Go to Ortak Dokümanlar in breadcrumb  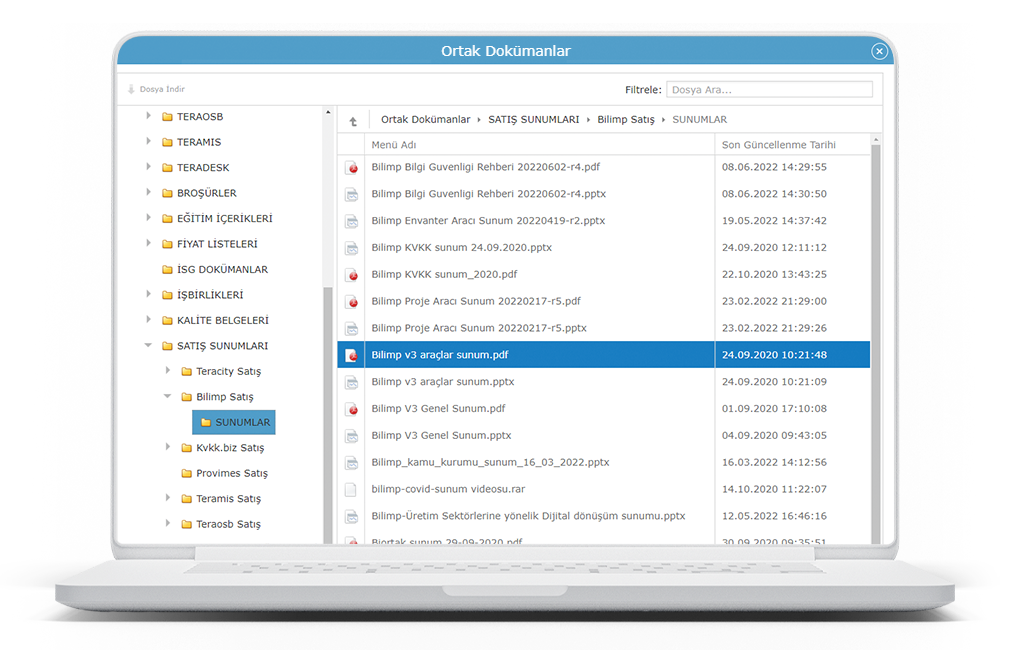425,119
